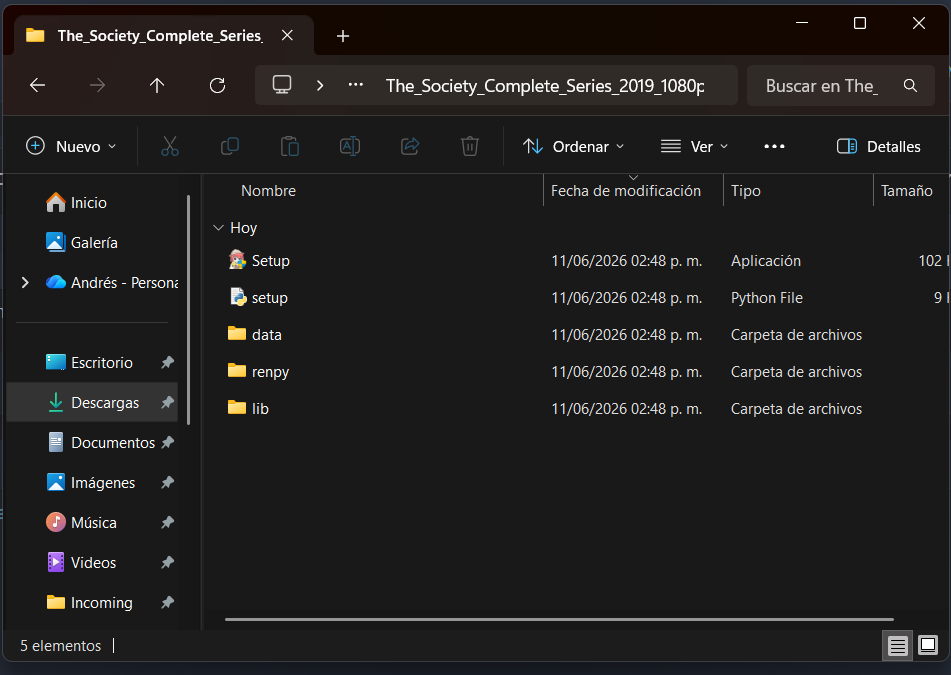
Task: Open Andrés - Personal OneDrive
Action: point(124,283)
